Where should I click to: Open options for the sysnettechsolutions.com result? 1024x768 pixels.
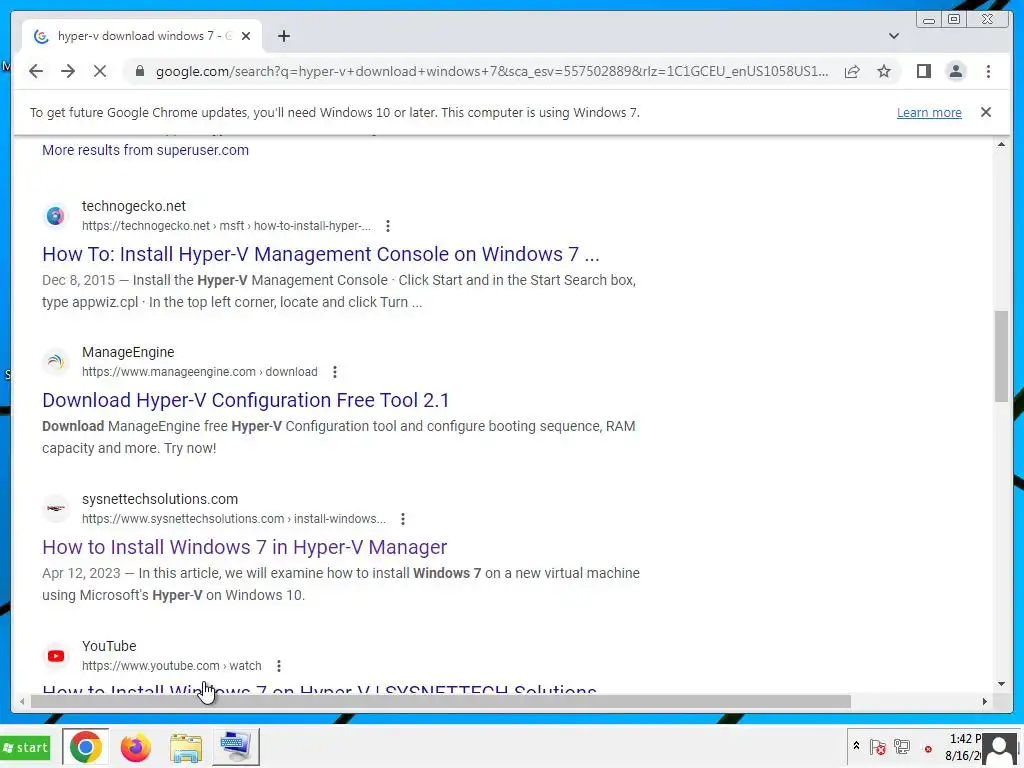[x=403, y=519]
